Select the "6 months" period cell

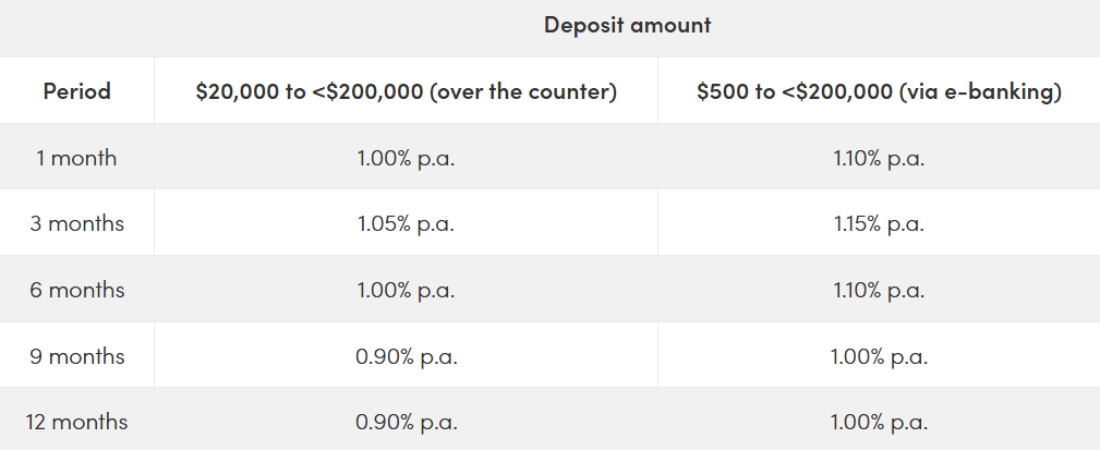[x=76, y=289]
